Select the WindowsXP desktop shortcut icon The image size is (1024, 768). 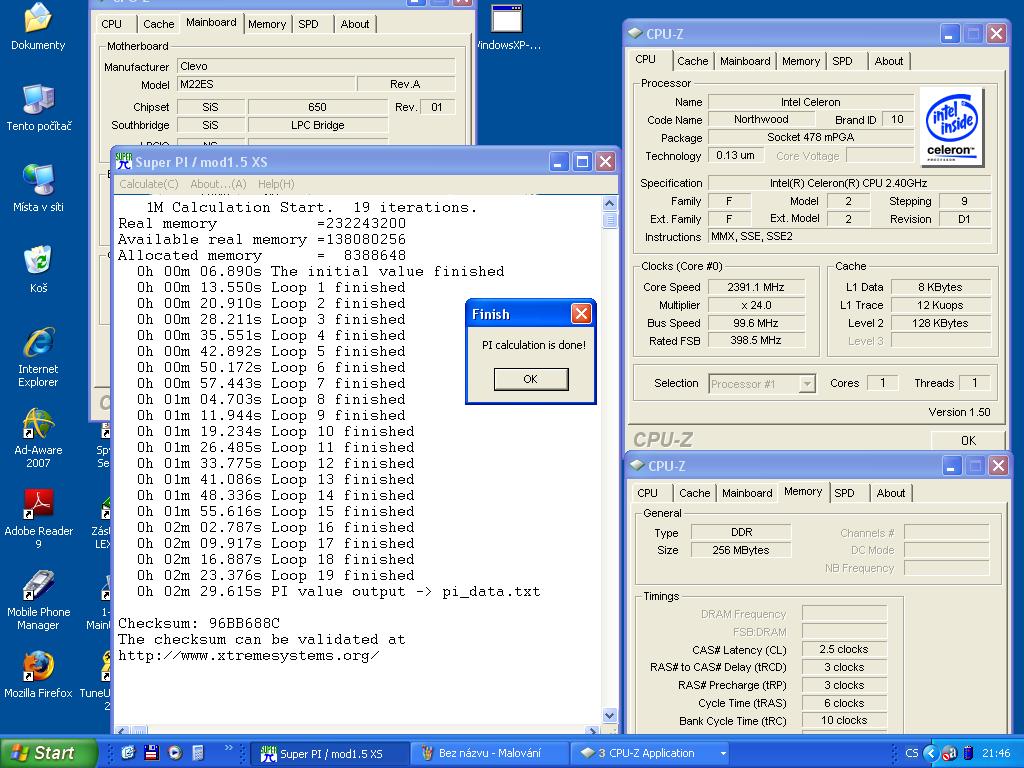[x=507, y=26]
